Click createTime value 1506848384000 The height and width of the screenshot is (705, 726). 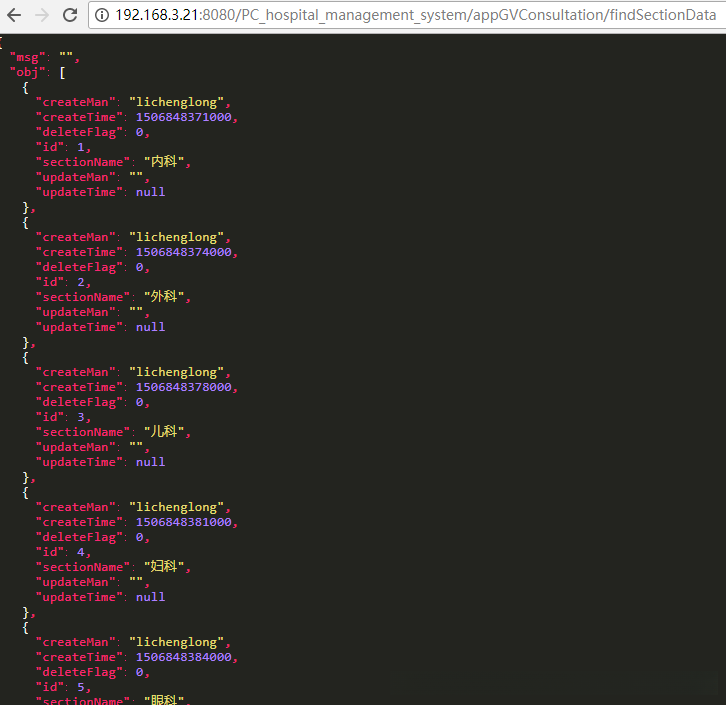(x=183, y=657)
